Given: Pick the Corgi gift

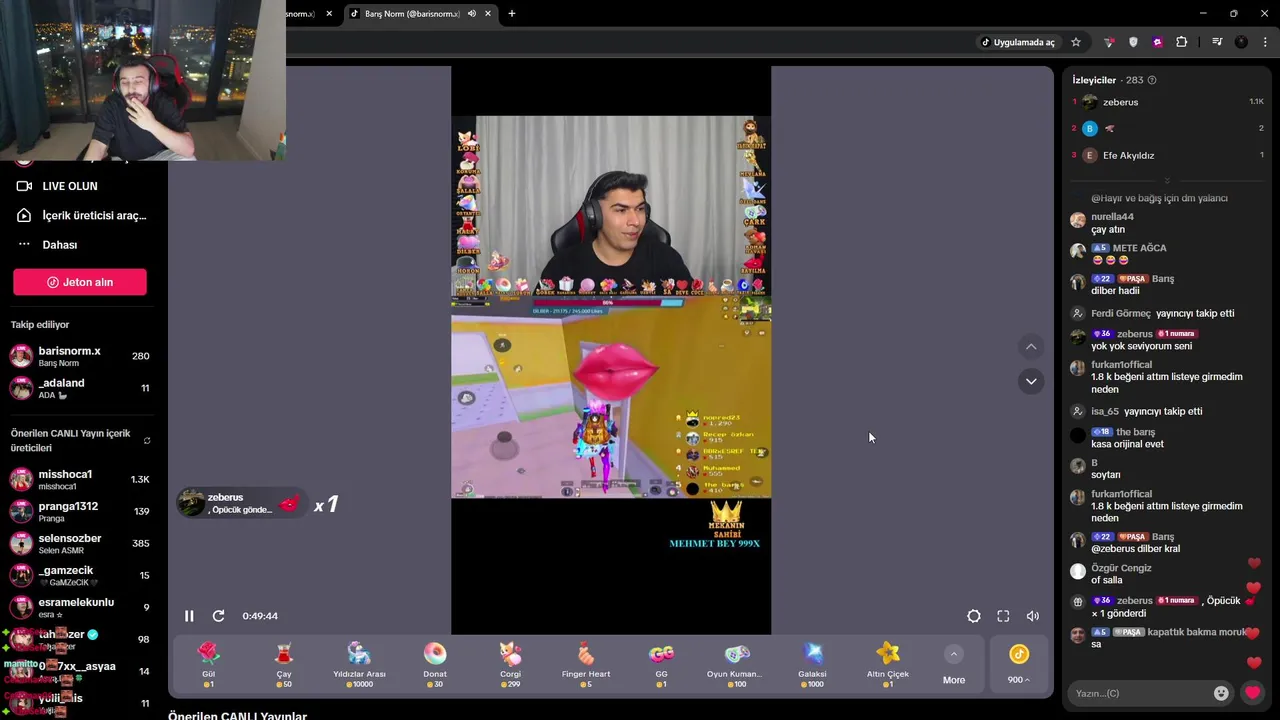Looking at the screenshot, I should tap(510, 665).
